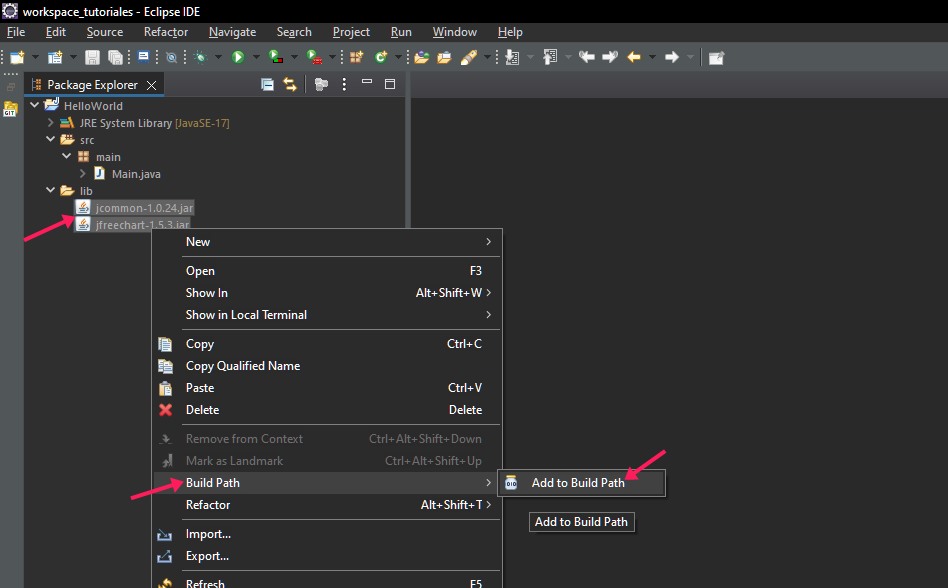Select jcommon-1.0.24.jar in lib folder
Image resolution: width=948 pixels, height=588 pixels.
(x=143, y=208)
